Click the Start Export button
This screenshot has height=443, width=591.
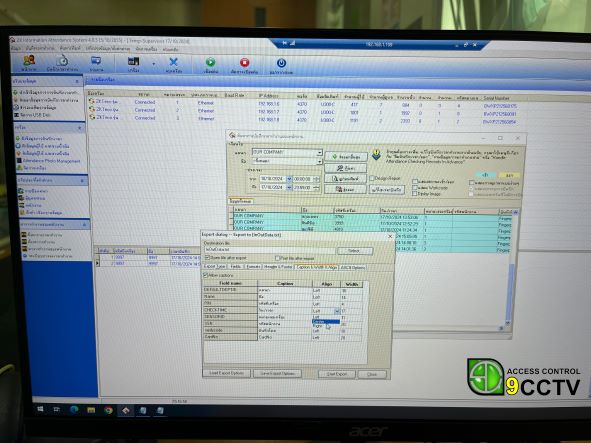337,374
